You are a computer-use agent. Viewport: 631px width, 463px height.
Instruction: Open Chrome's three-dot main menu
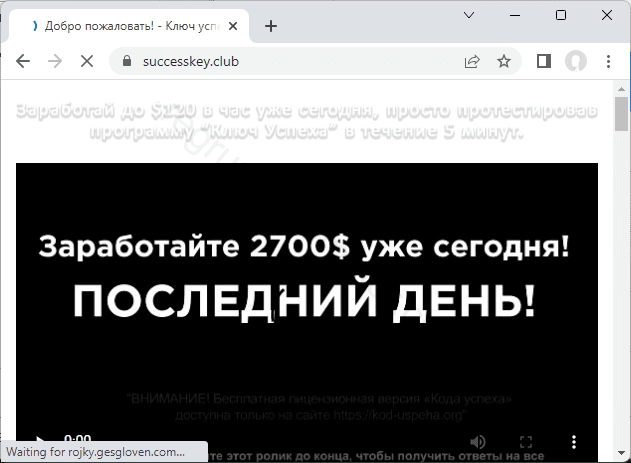point(609,61)
